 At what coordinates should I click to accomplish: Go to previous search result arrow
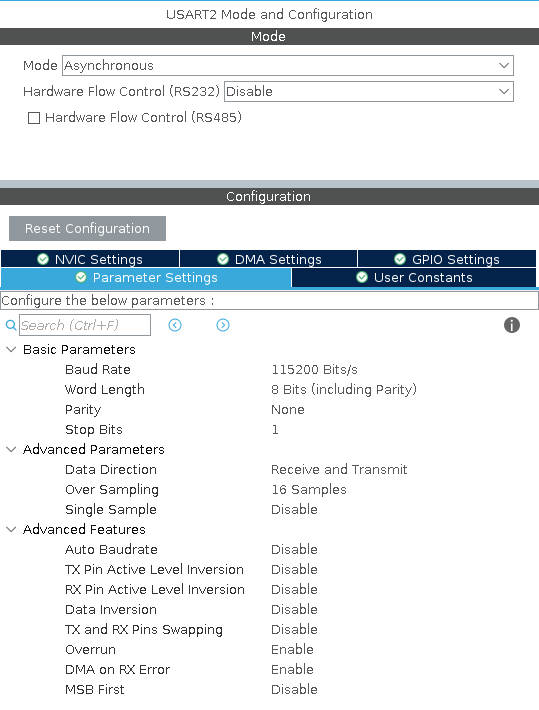pyautogui.click(x=175, y=325)
